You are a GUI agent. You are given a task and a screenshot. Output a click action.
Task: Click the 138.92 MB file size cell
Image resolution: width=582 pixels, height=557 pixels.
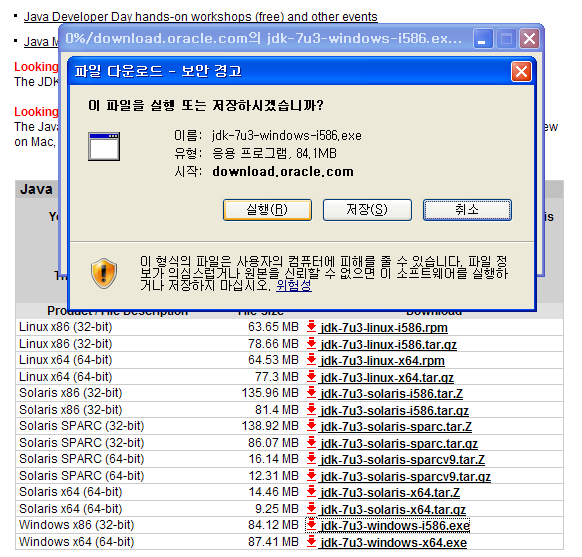(270, 426)
